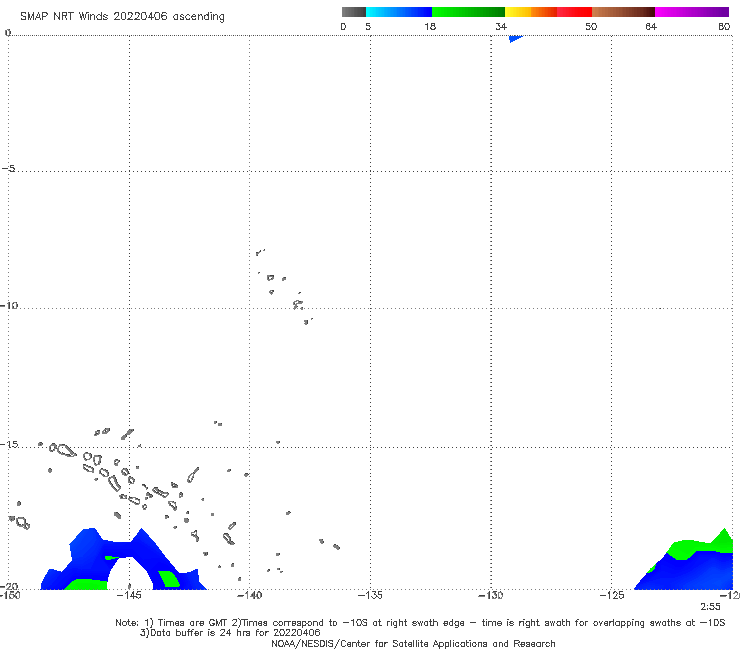Click the green wind patch in the bottom-right swath

click(x=684, y=548)
